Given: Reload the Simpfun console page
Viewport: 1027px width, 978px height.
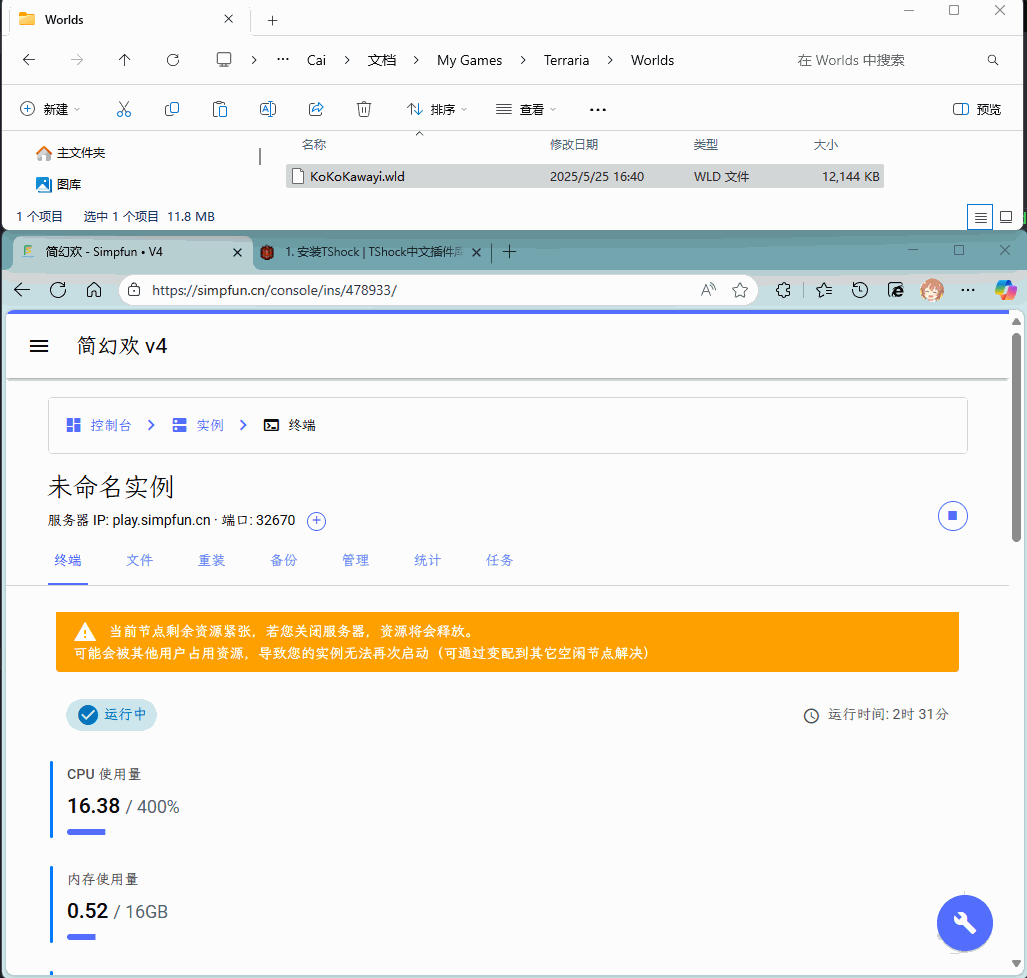Looking at the screenshot, I should [58, 290].
